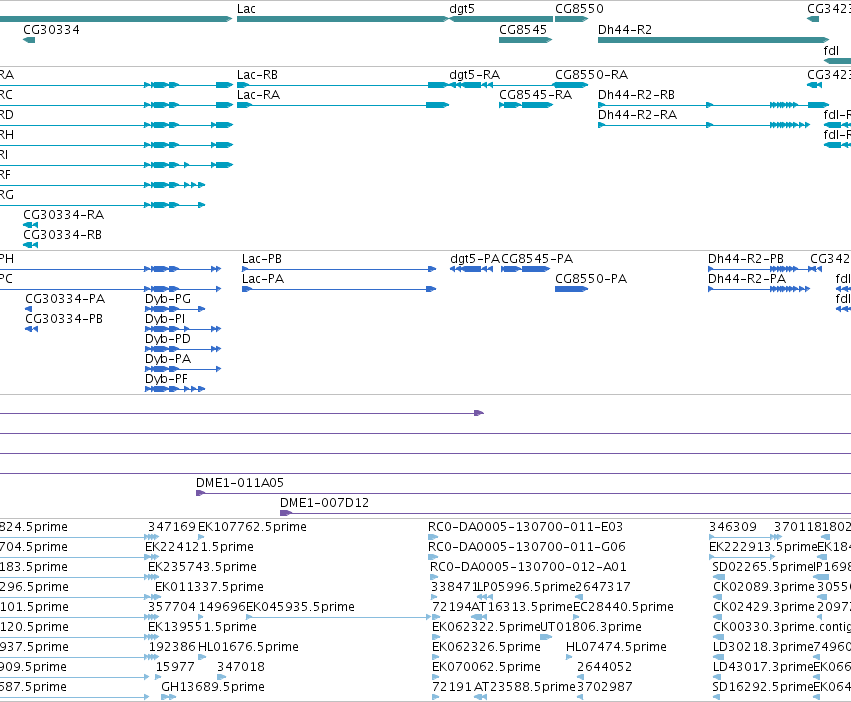
Task: Select the CG8550-PA protein bar
Action: (571, 289)
